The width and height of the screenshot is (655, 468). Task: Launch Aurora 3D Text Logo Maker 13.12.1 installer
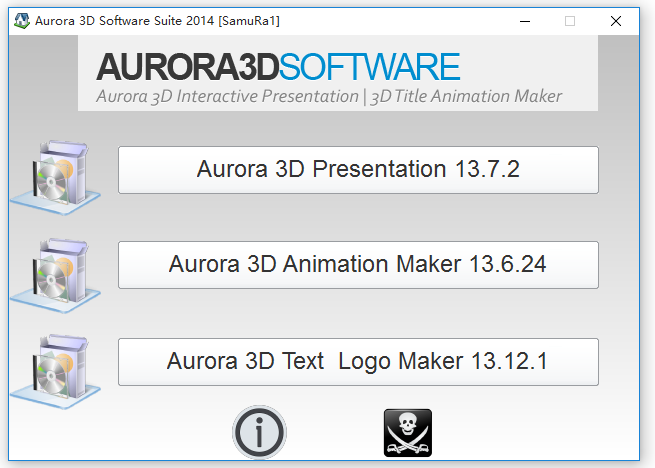(x=358, y=361)
